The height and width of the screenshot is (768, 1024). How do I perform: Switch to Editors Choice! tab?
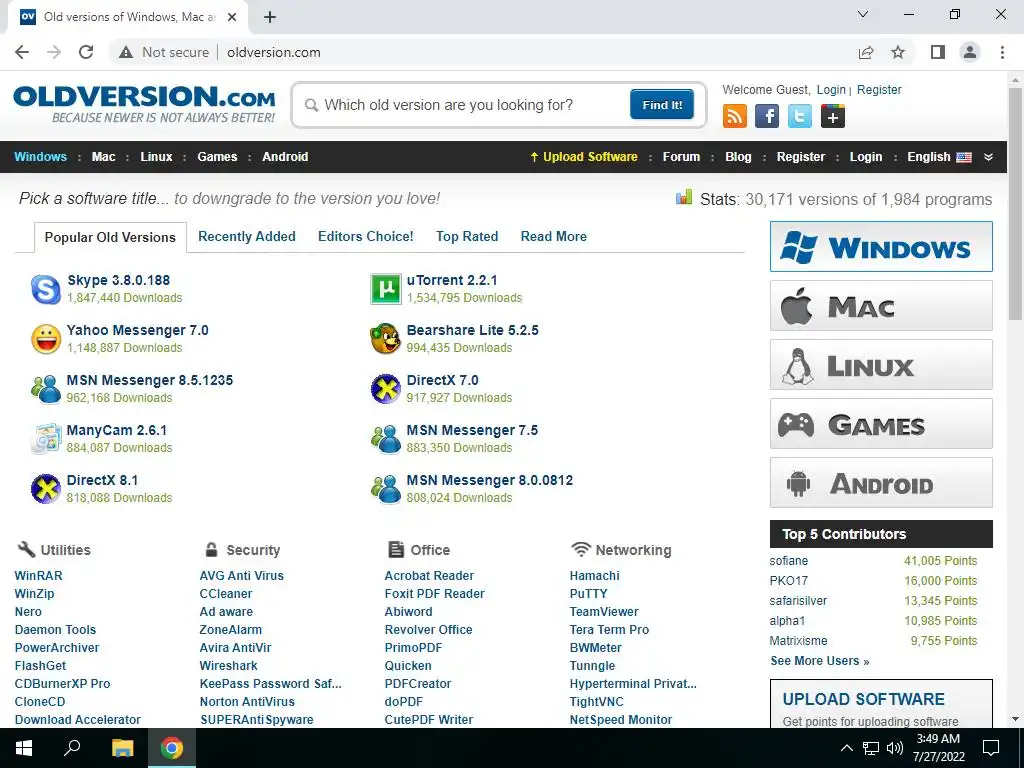366,236
